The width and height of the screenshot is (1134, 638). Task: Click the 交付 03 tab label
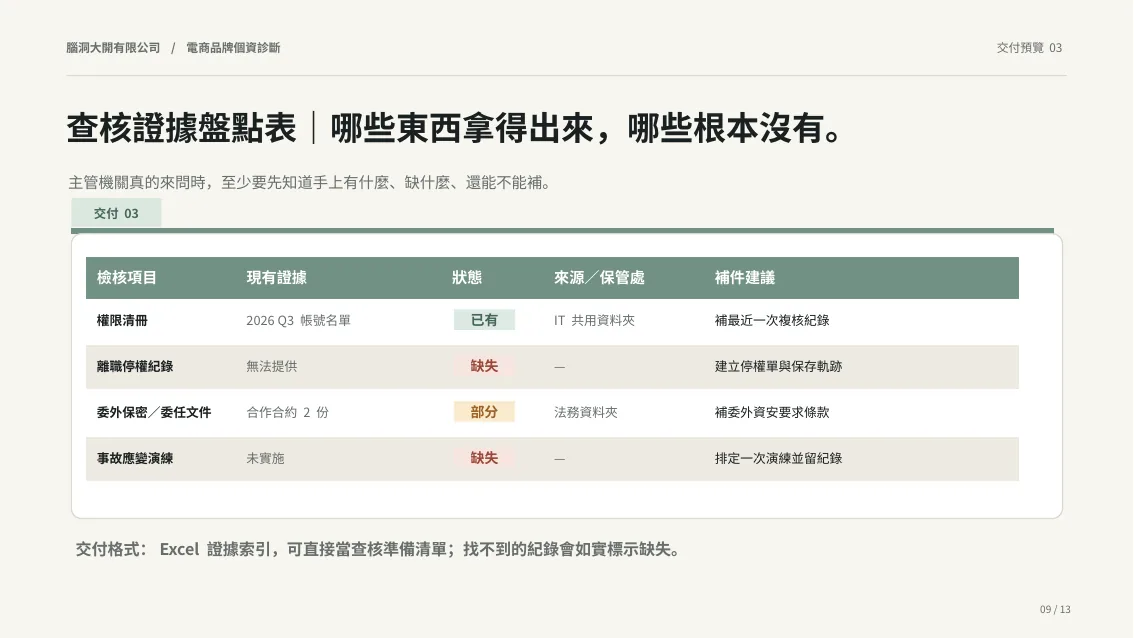point(116,213)
